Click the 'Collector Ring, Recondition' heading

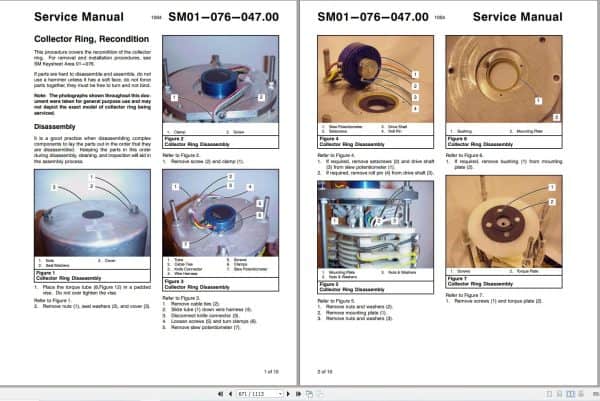91,39
